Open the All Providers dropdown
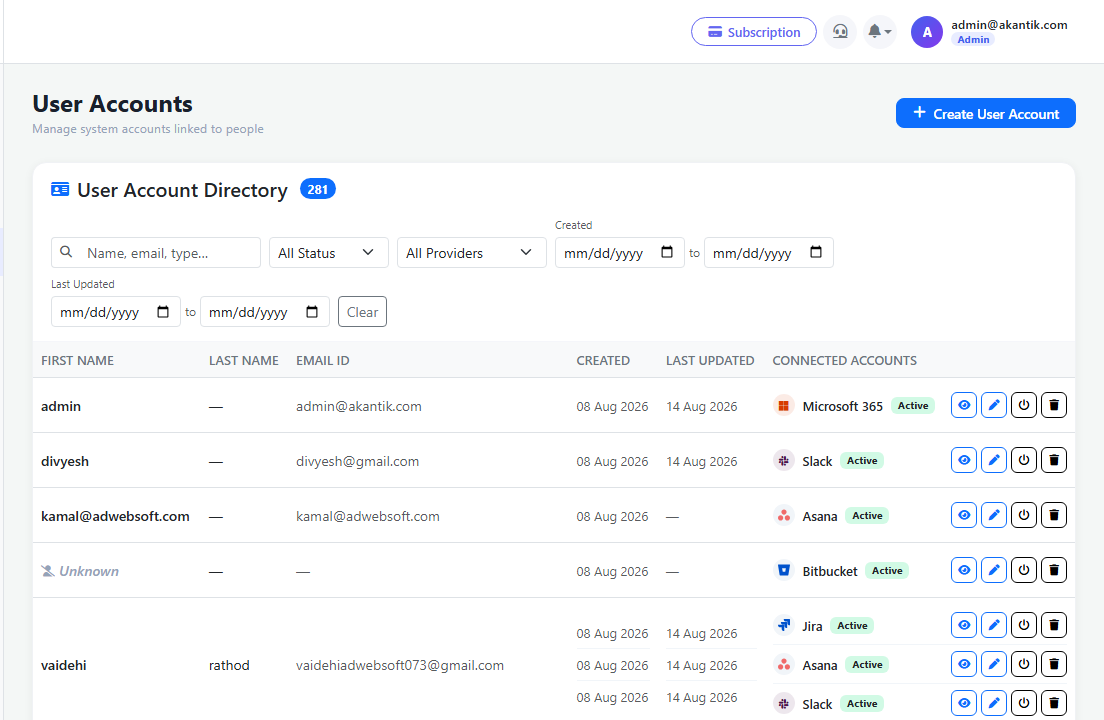 pyautogui.click(x=471, y=253)
